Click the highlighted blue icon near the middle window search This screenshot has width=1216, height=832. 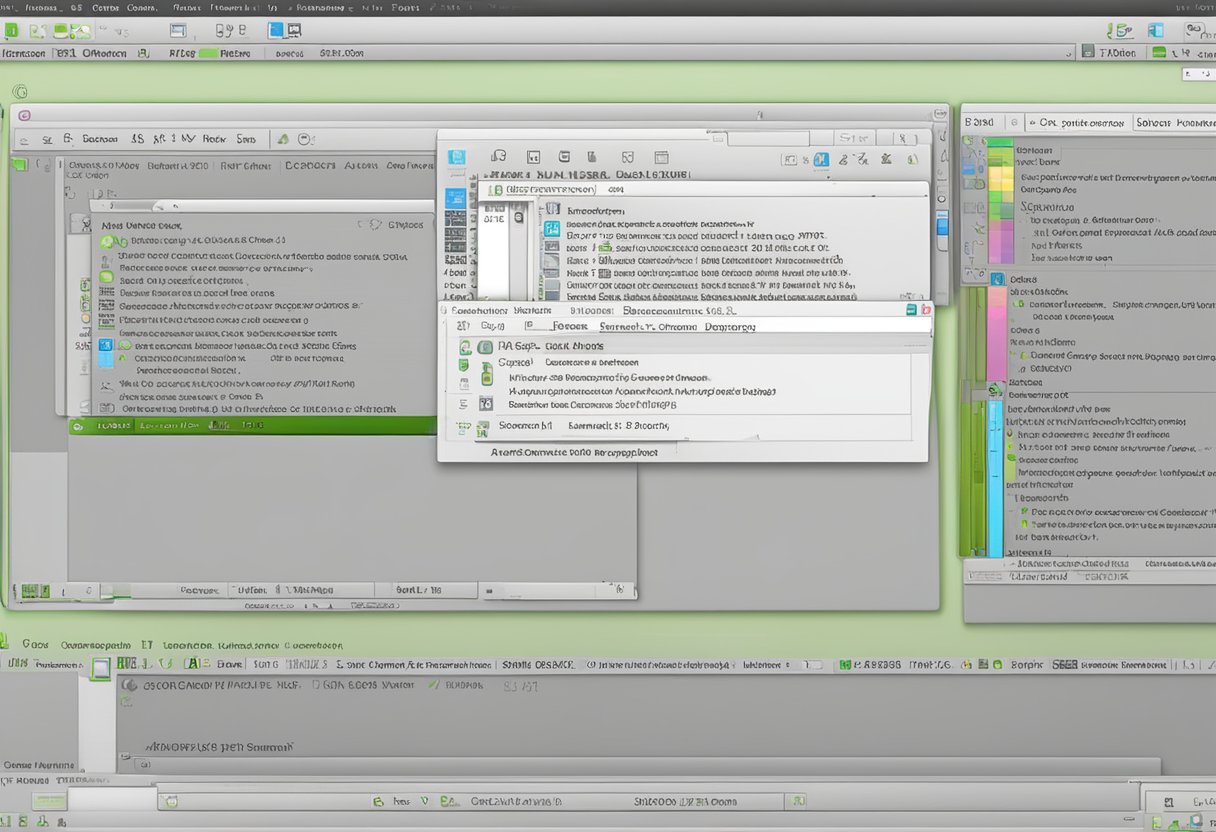tap(821, 159)
